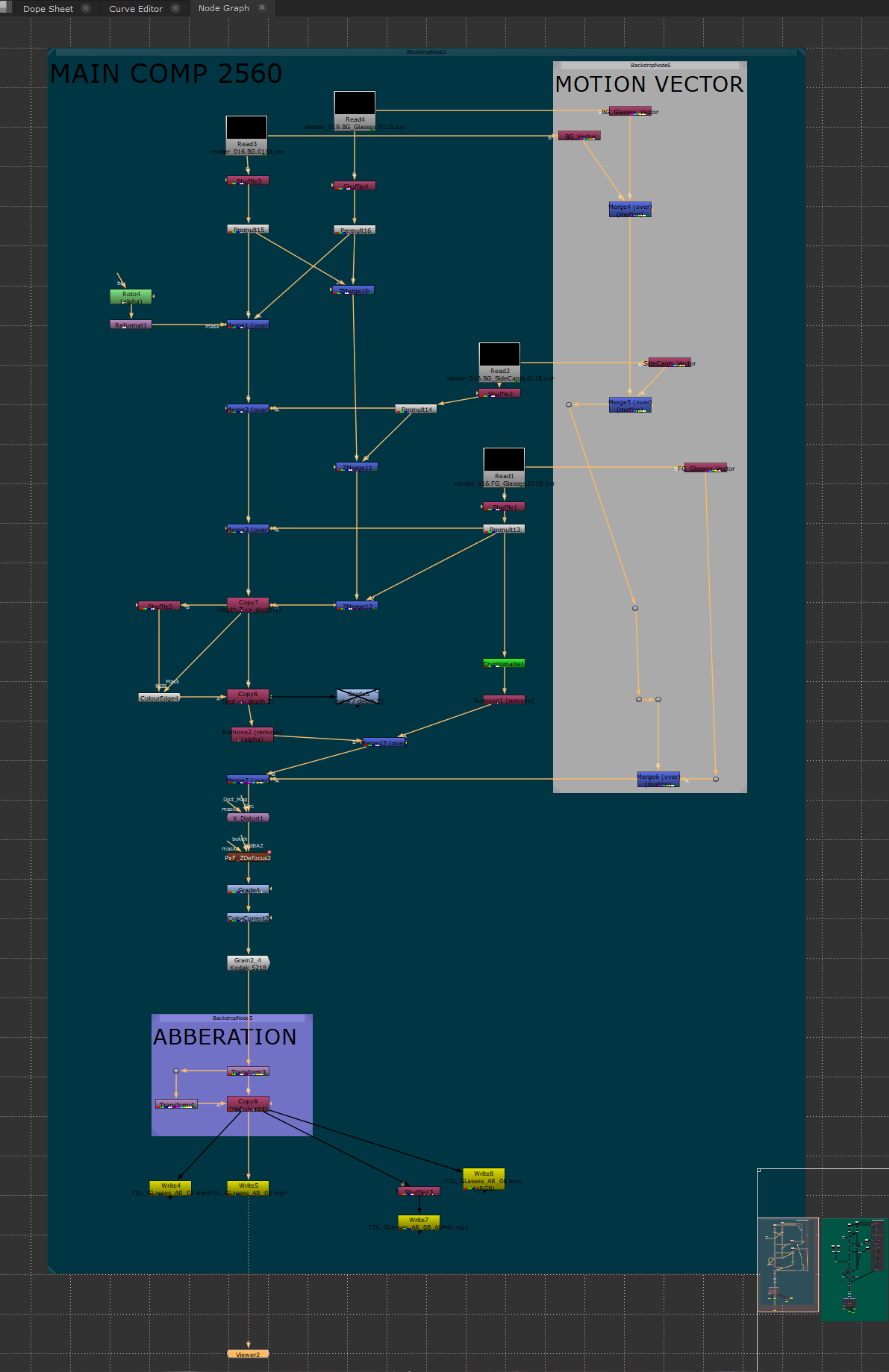Click the Shuffle13 node
The image size is (889, 1372).
(419, 1191)
